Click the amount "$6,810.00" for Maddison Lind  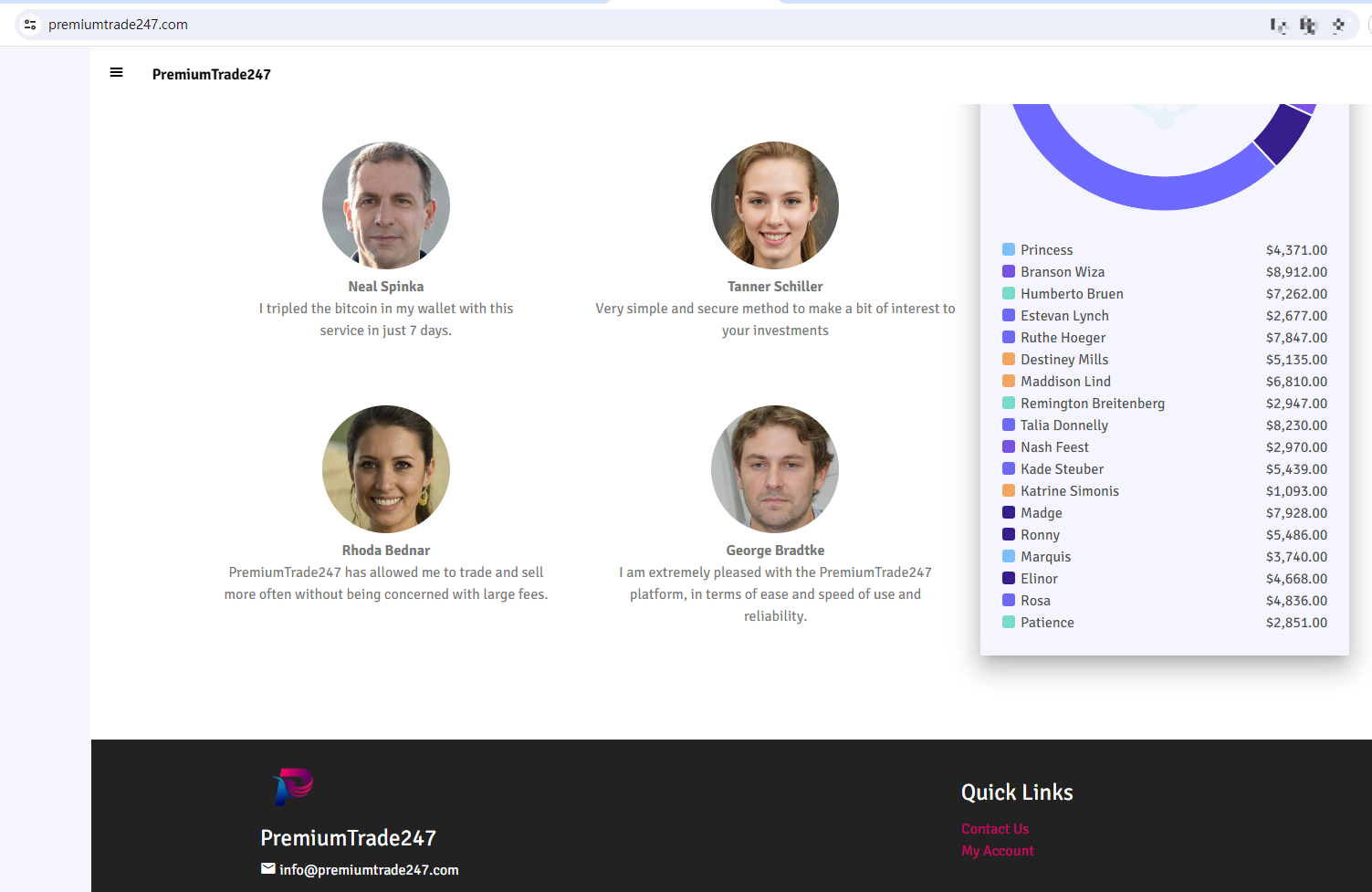coord(1296,382)
